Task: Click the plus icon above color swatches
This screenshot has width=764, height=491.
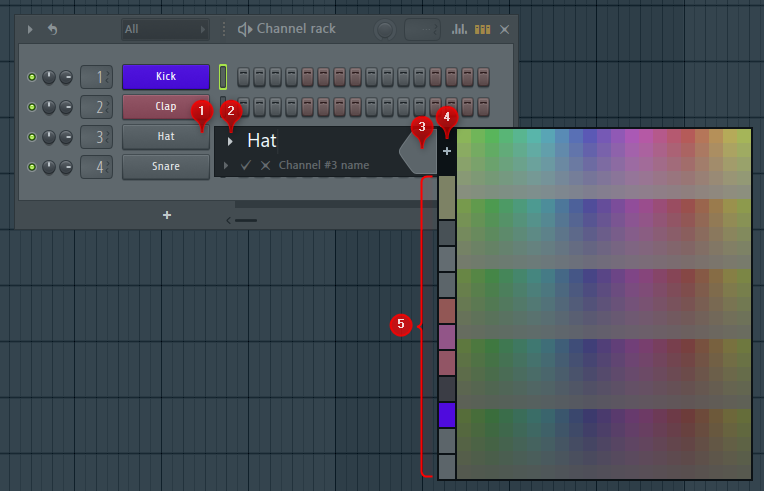Action: [x=447, y=152]
